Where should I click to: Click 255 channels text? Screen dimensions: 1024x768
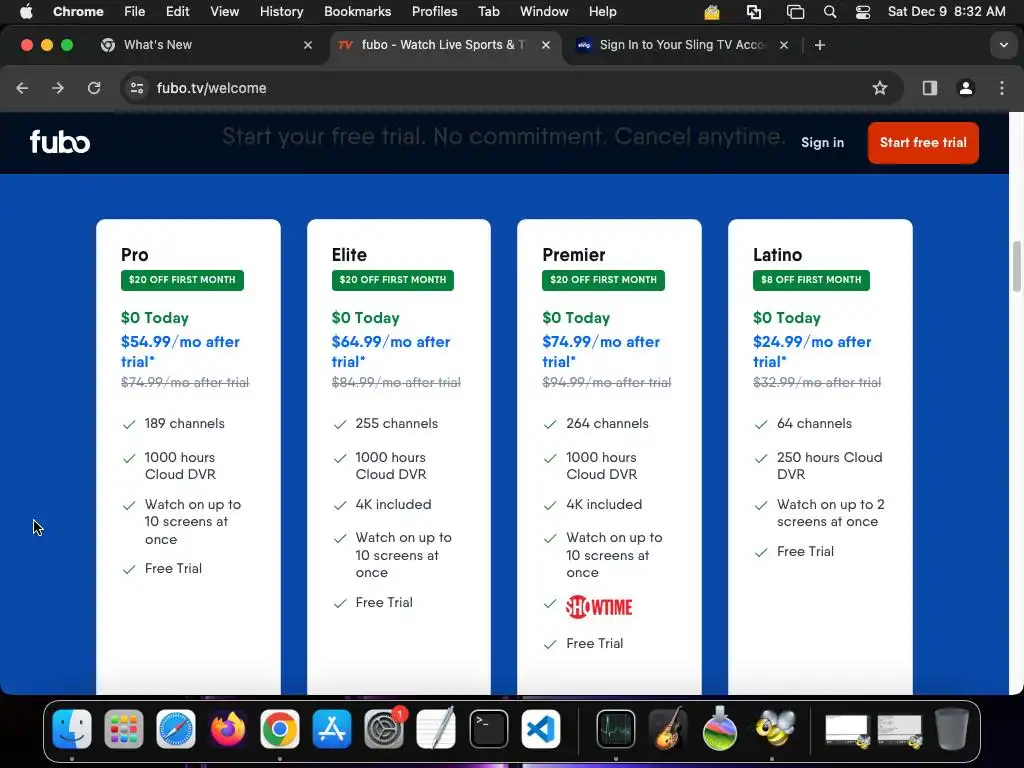pos(396,424)
